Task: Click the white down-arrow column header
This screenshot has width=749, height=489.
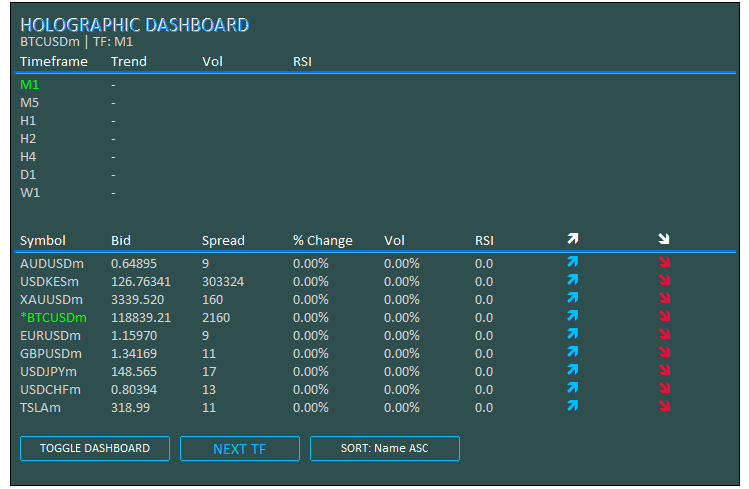Action: [664, 239]
